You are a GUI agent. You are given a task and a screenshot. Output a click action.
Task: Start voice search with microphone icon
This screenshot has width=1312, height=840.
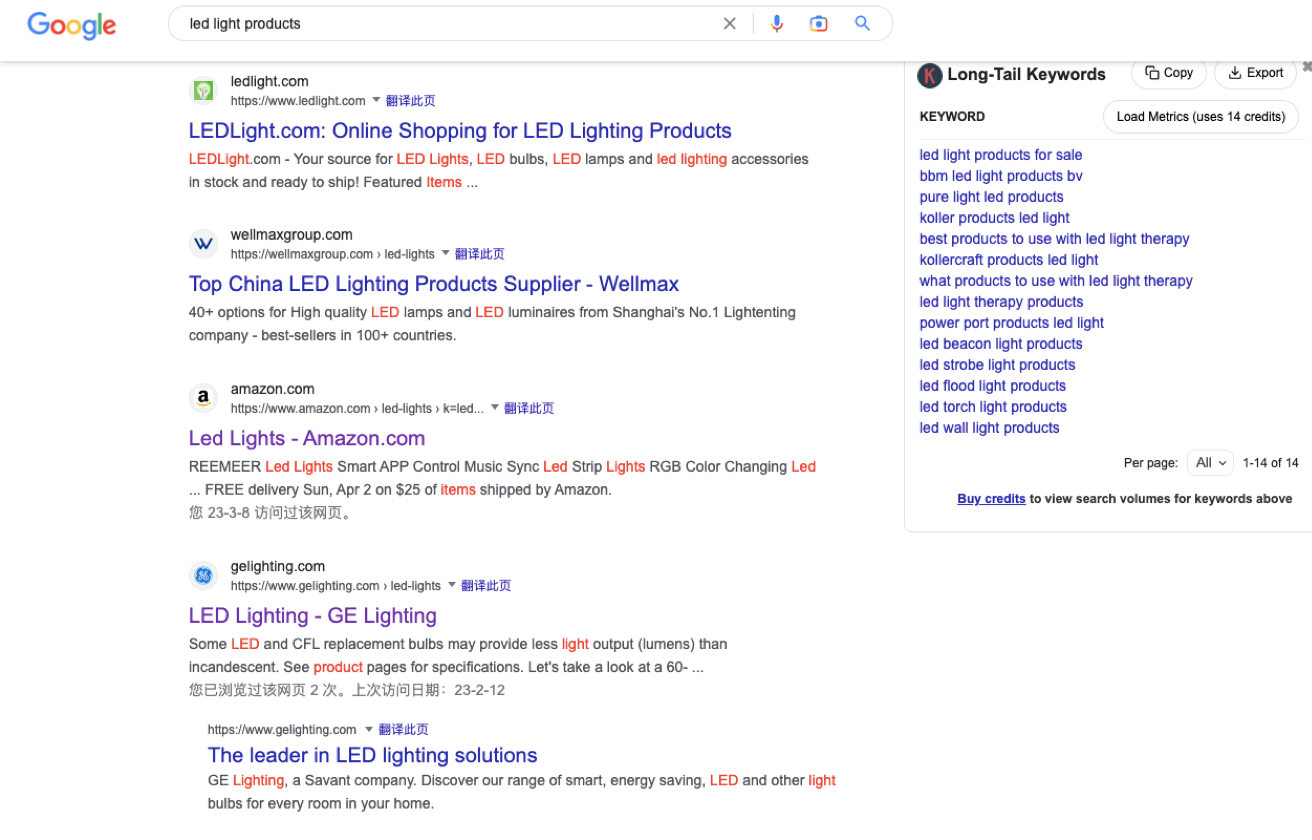pyautogui.click(x=777, y=24)
